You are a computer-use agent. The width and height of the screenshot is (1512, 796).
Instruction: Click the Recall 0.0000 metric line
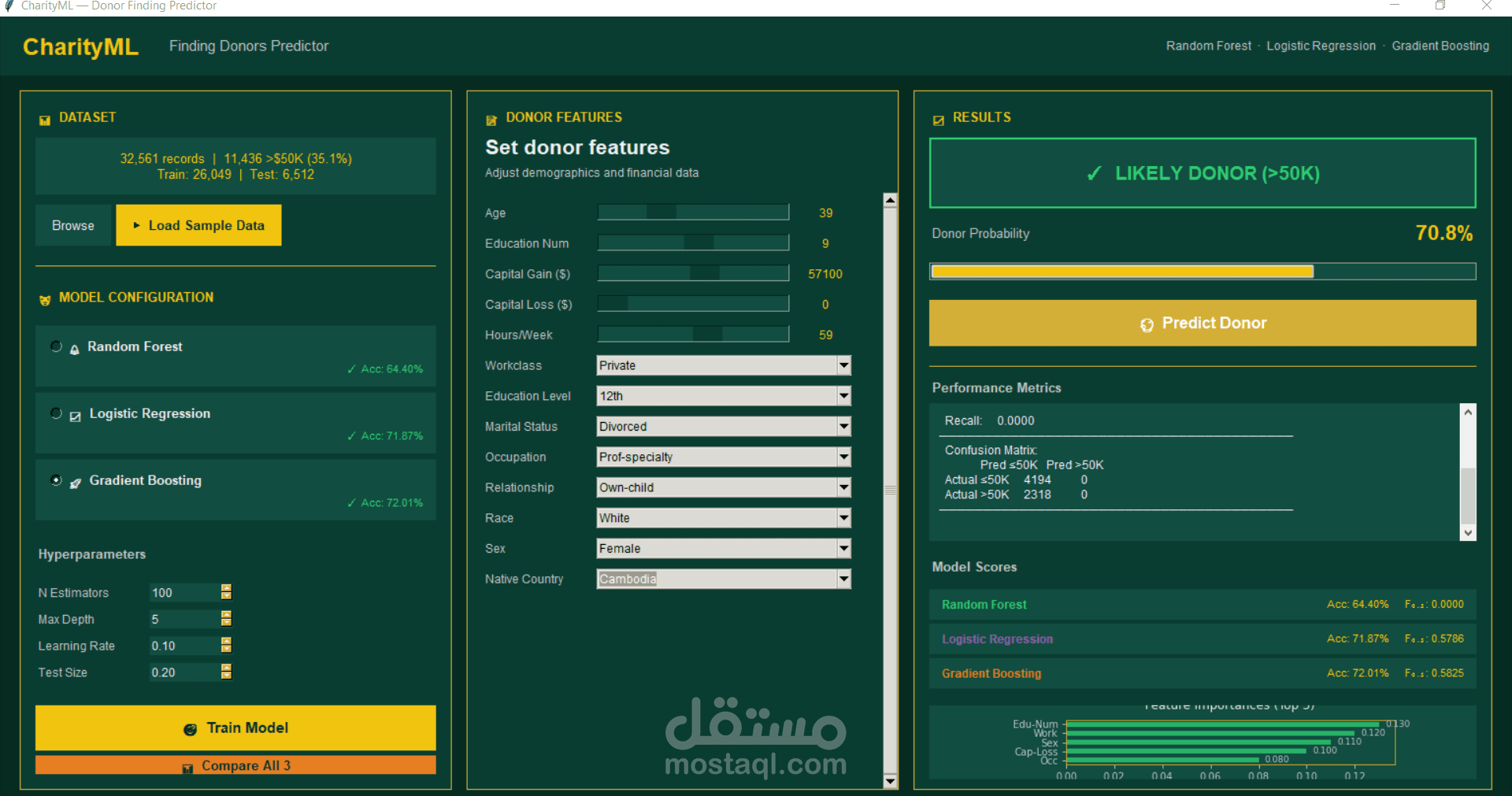coord(990,420)
